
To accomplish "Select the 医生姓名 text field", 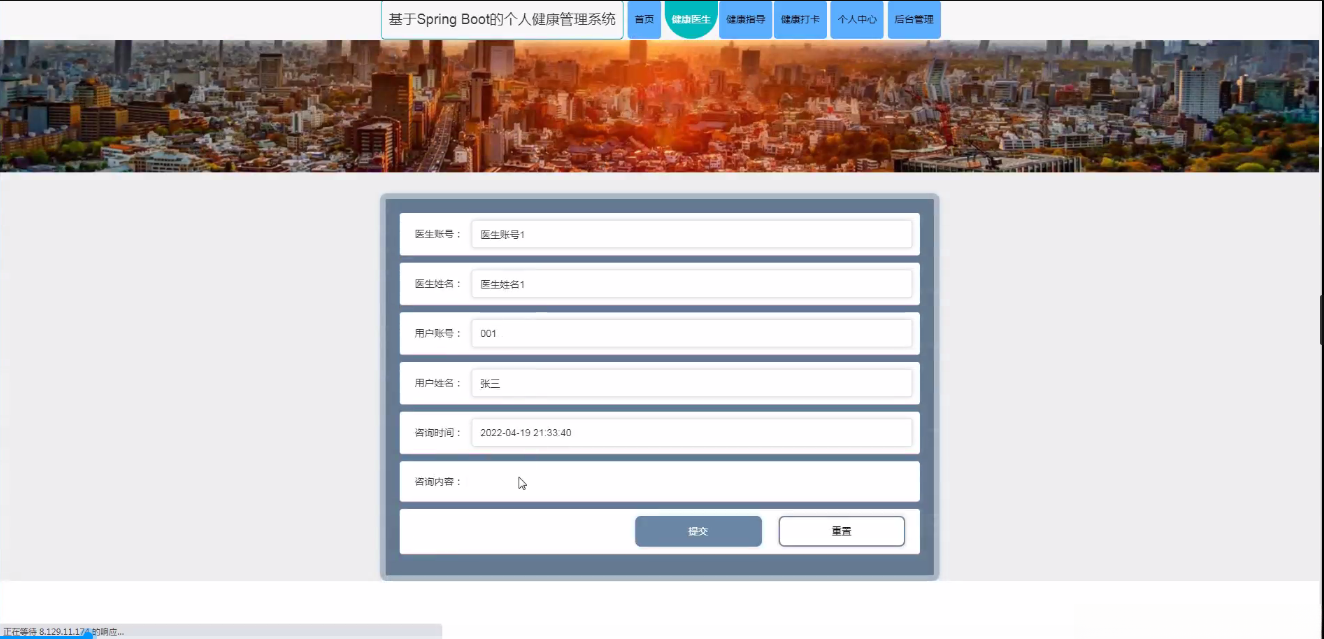I will click(692, 283).
